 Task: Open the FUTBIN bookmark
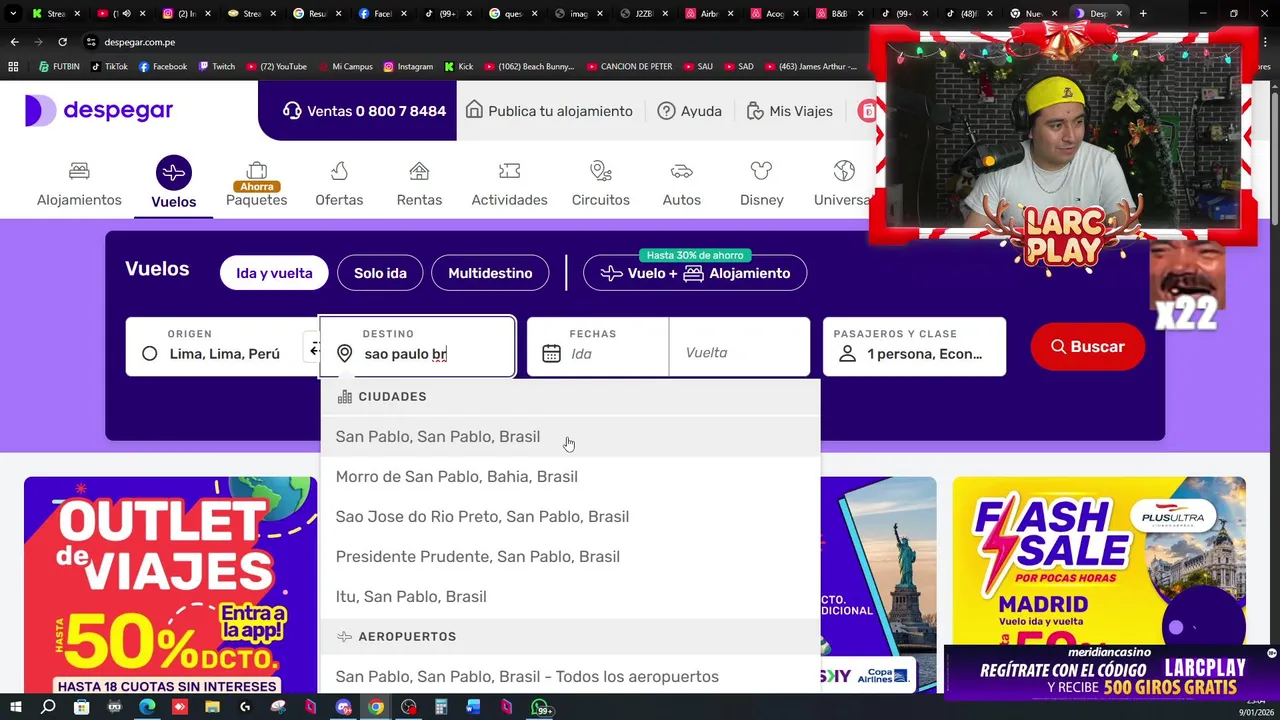click(x=59, y=66)
